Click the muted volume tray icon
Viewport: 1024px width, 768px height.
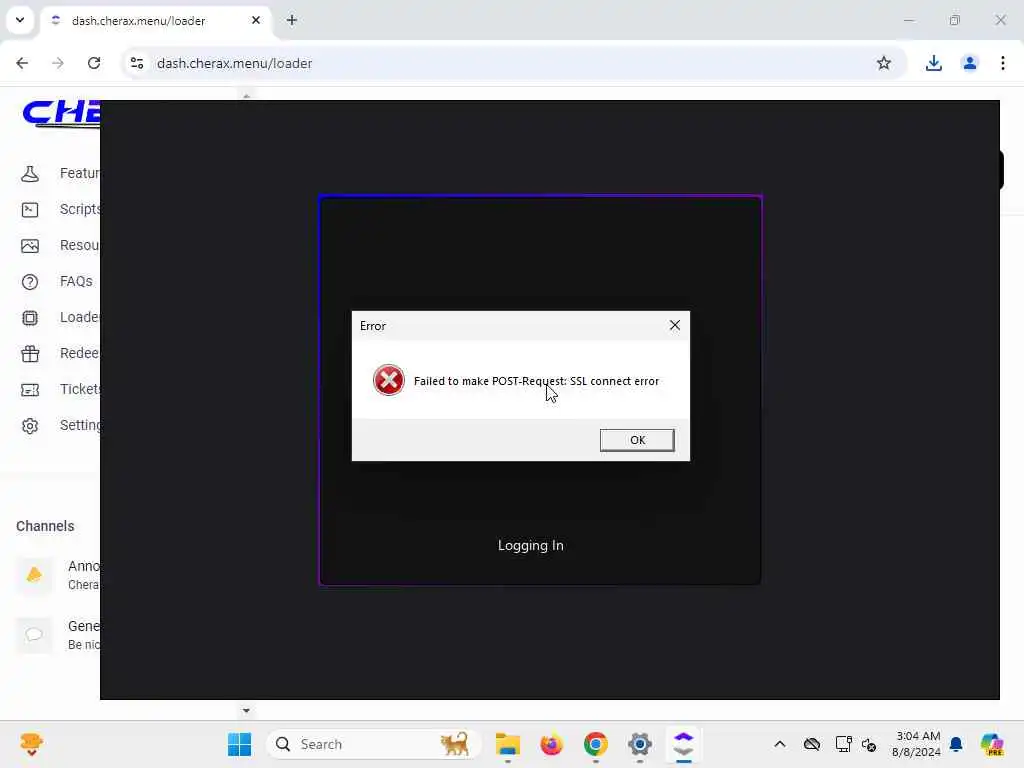[869, 744]
